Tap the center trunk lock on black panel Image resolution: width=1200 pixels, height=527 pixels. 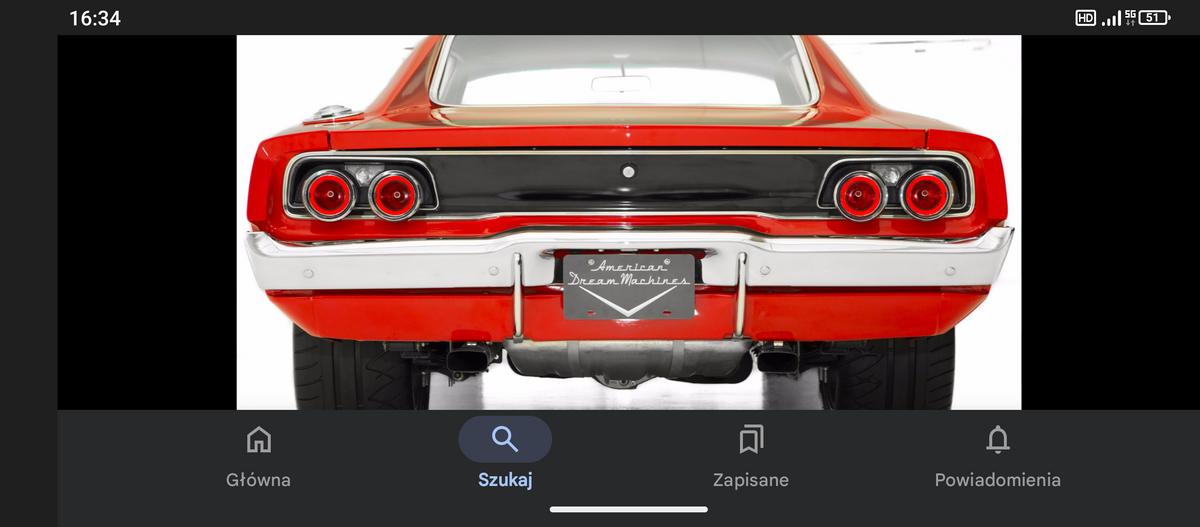pos(628,171)
